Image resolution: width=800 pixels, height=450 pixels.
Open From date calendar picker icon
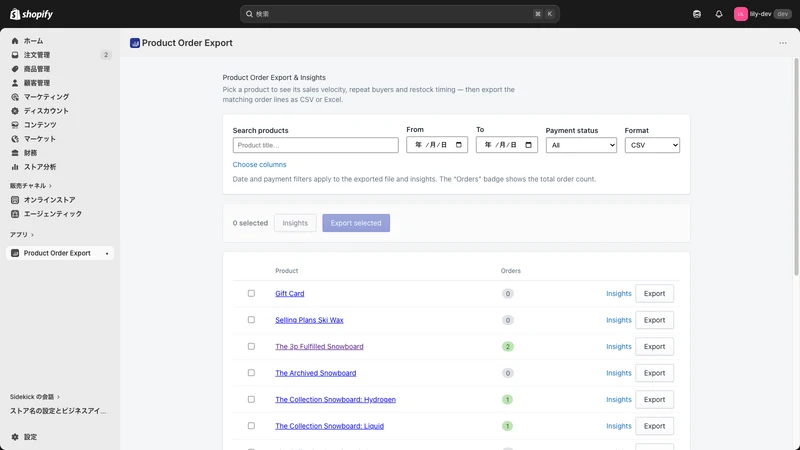[x=459, y=145]
